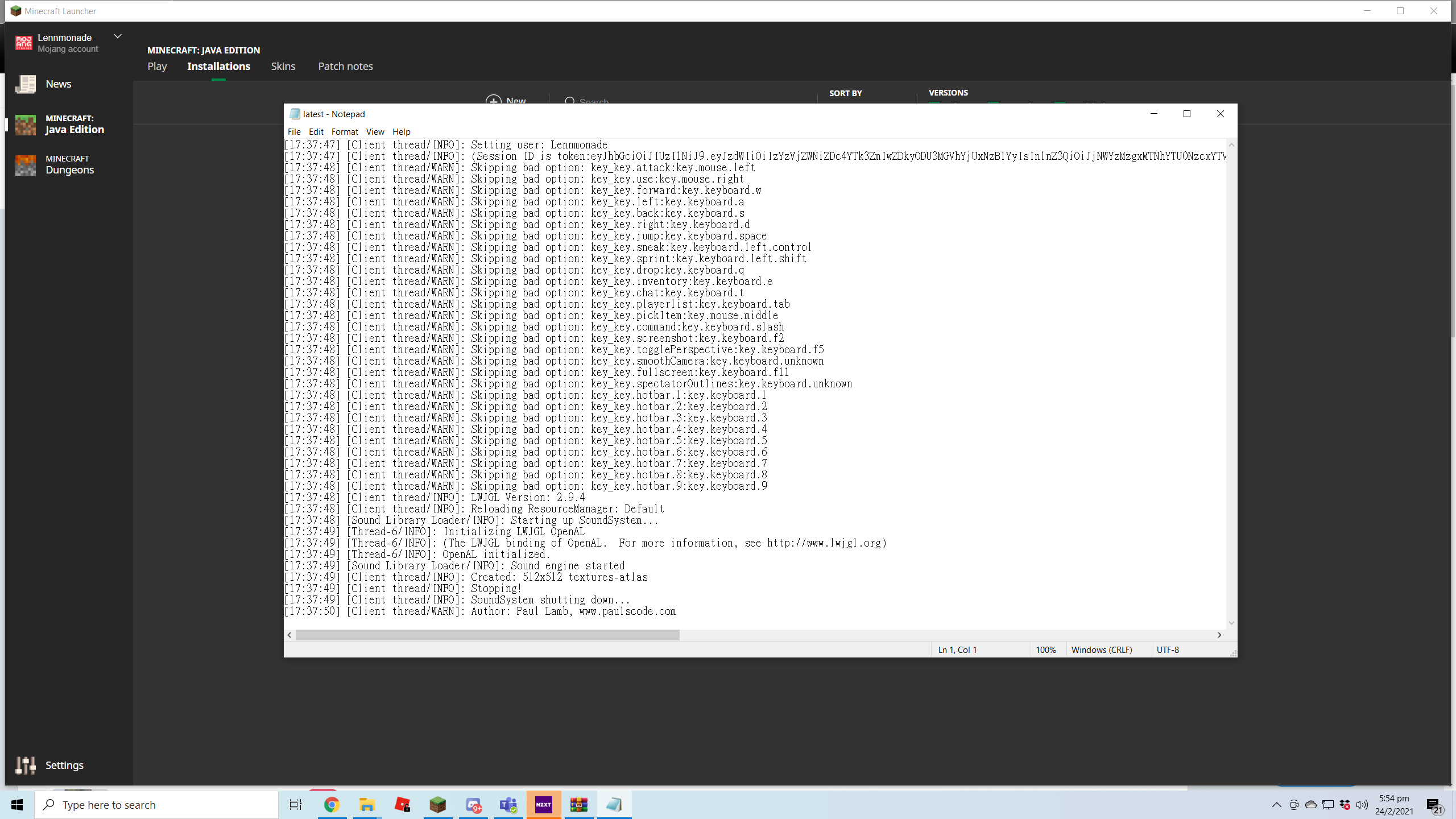Screen dimensions: 1456x819
Task: Click the Notepad horizontal scrollbar thumb
Action: 487,635
